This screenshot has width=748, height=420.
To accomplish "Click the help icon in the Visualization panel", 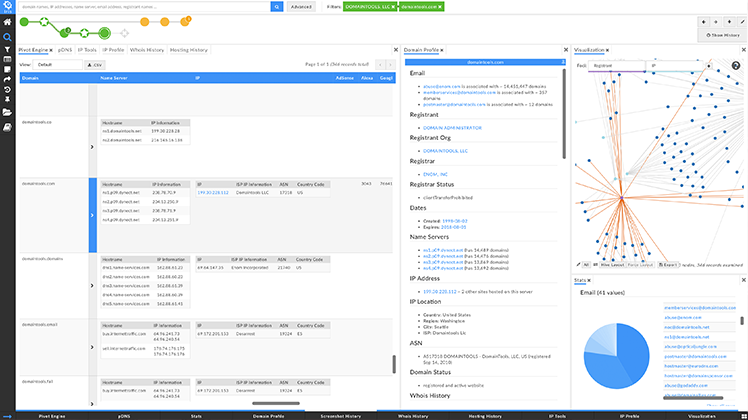I will click(736, 66).
